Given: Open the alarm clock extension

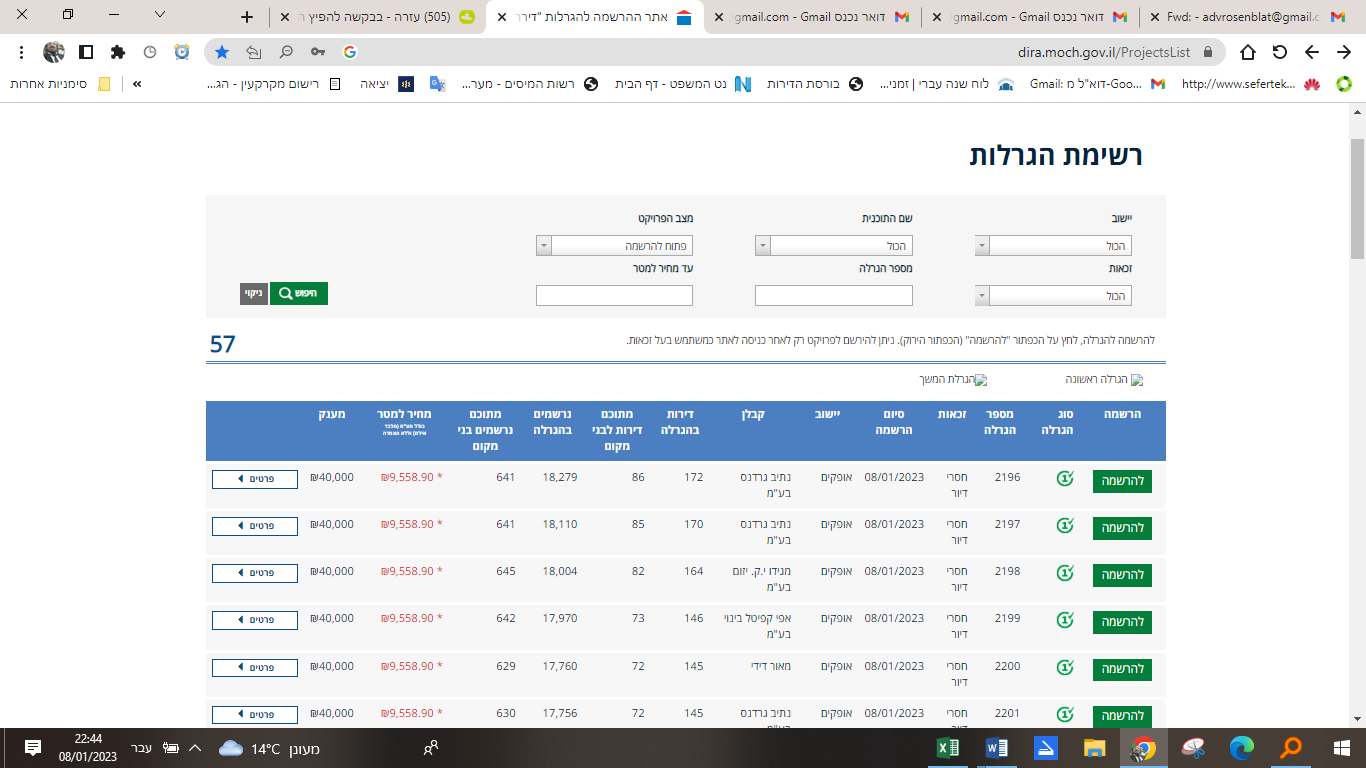Looking at the screenshot, I should tap(182, 52).
